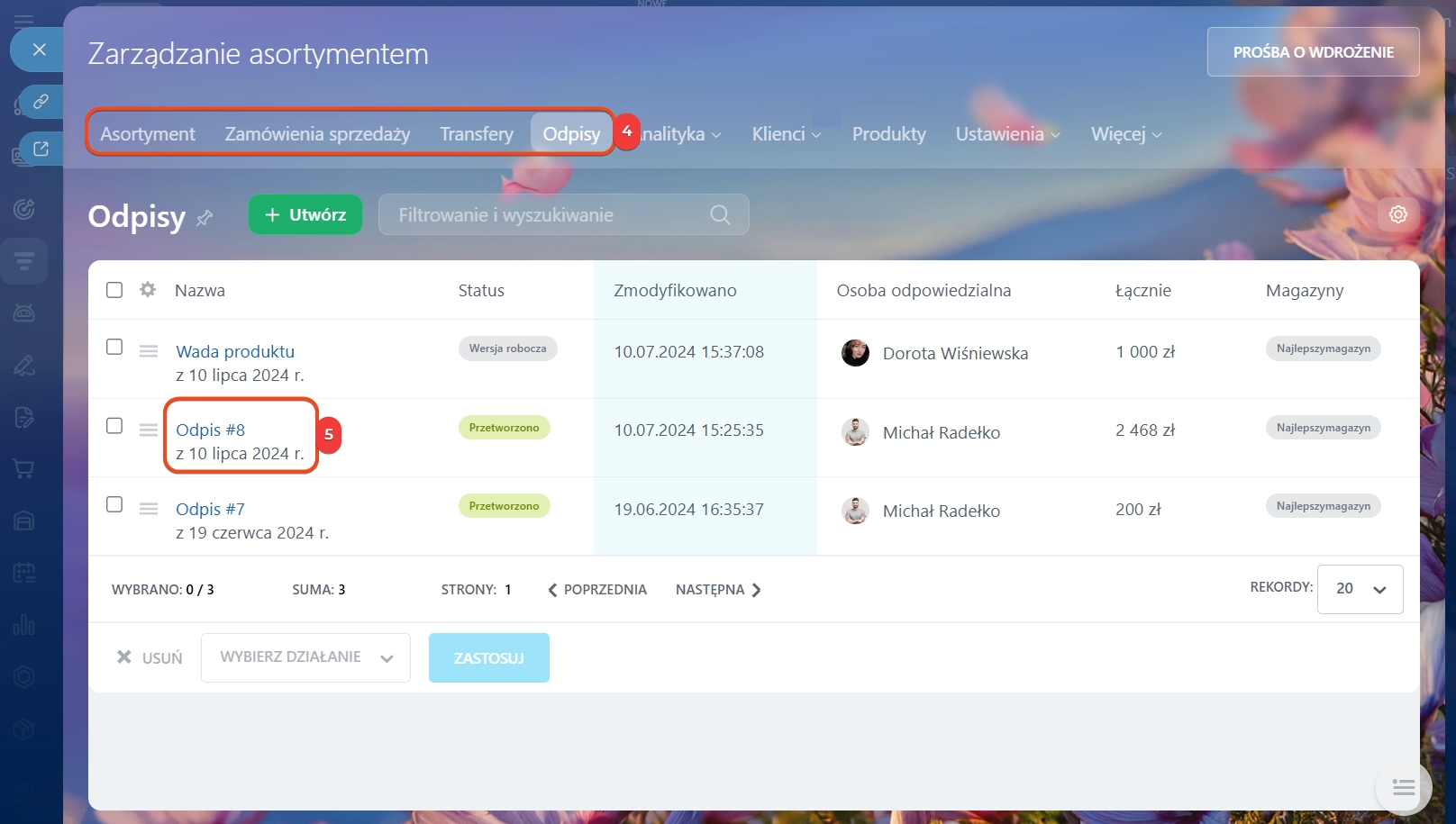Expand the Klienci dropdown menu
The width and height of the screenshot is (1456, 824).
pos(787,134)
